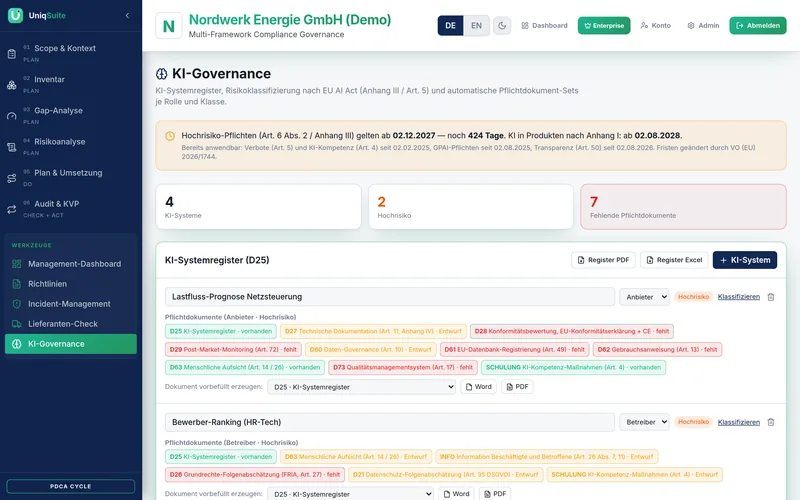Click D73 Qualitätsmanagementsystem tag
800x500 pixels.
403,367
